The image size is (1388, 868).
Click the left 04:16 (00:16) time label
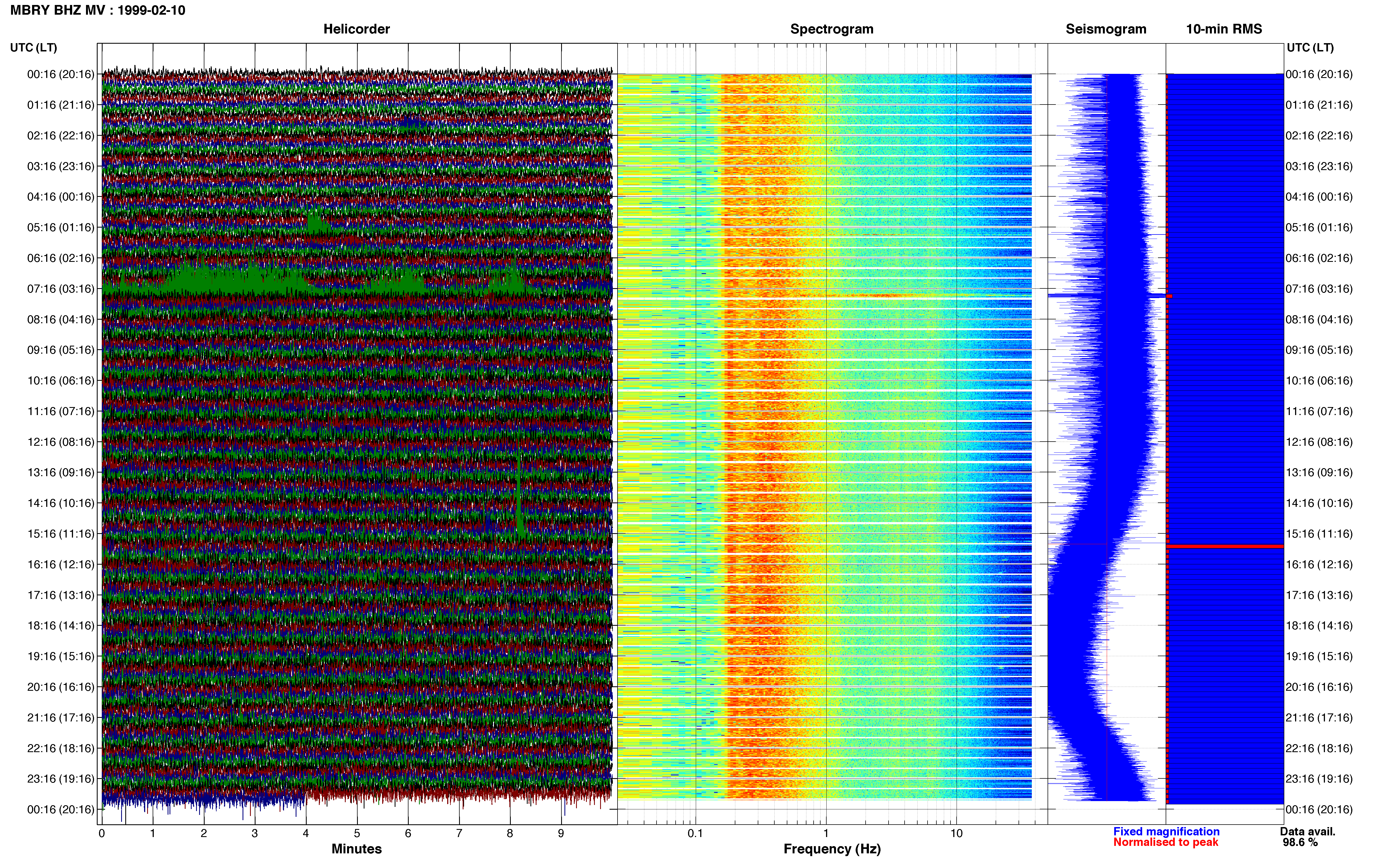(61, 197)
